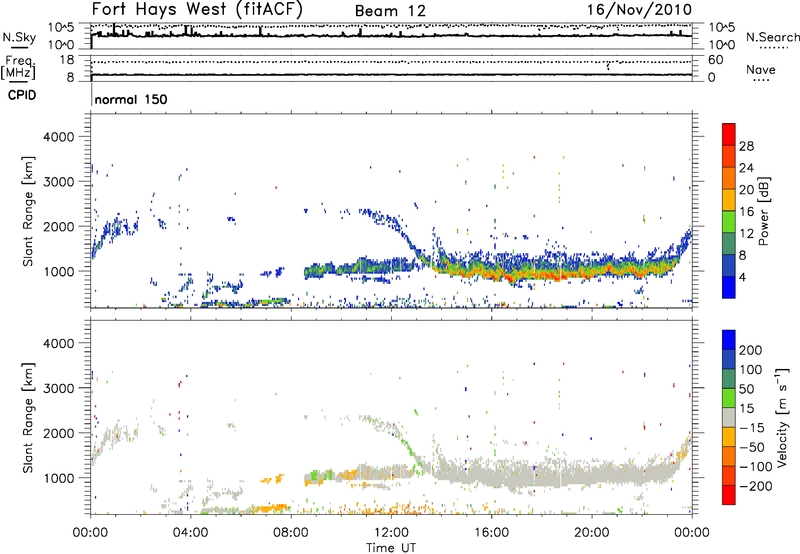Click the date '16/Nov/2010'
Image resolution: width=800 pixels, height=554 pixels.
639,10
